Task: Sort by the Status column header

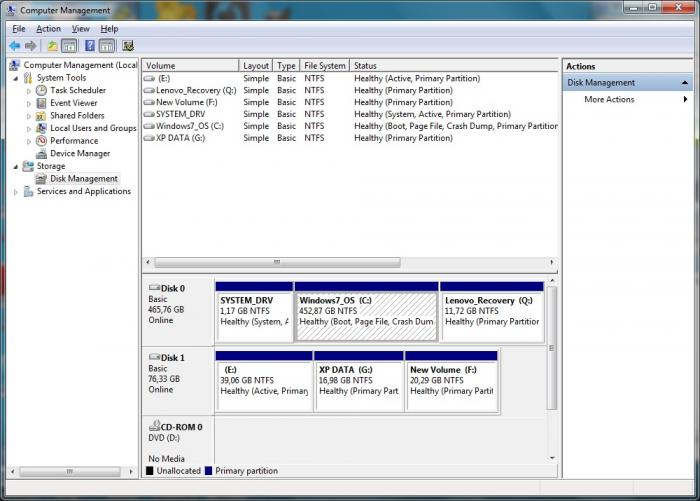Action: coord(454,66)
